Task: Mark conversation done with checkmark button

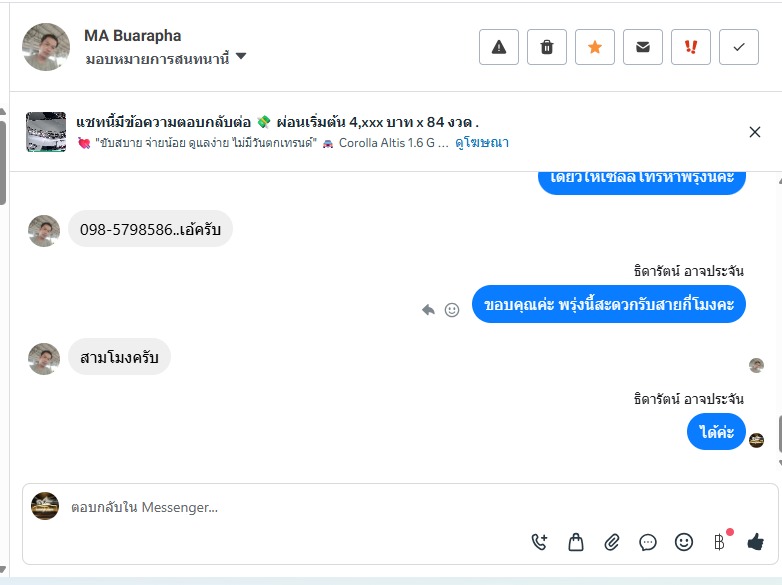Action: [x=739, y=47]
